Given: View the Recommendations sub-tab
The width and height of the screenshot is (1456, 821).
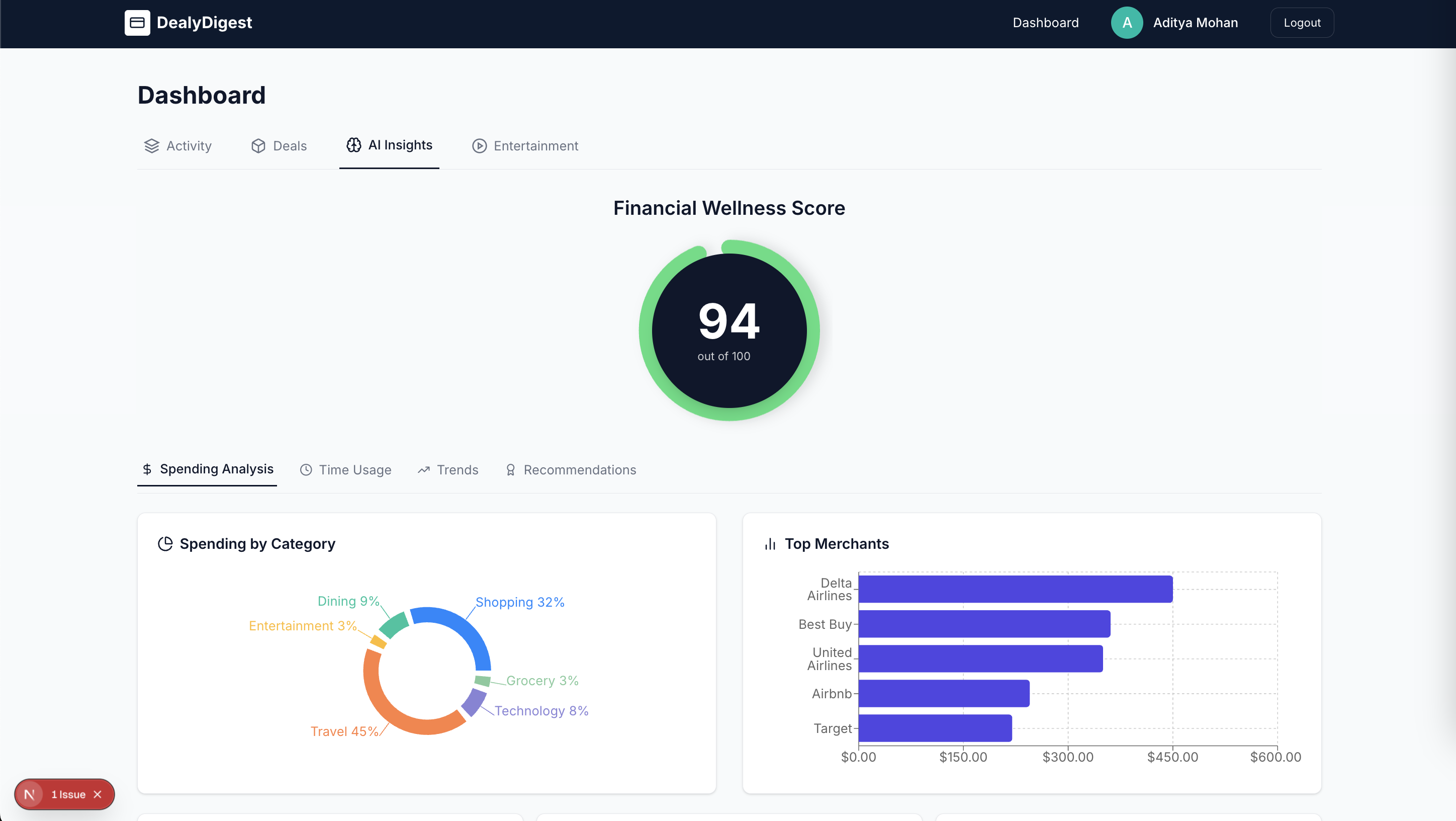Looking at the screenshot, I should [571, 470].
